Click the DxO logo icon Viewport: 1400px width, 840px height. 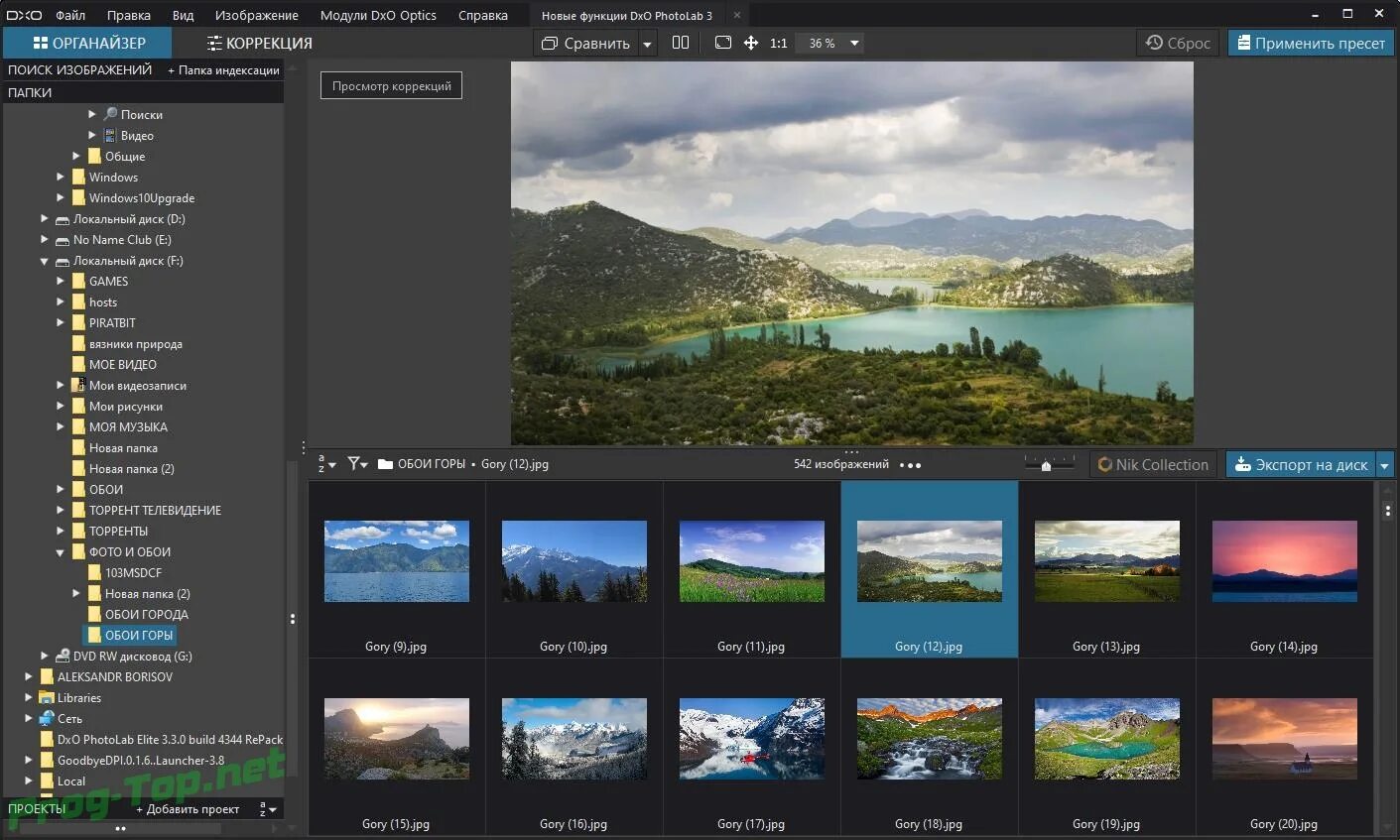pyautogui.click(x=24, y=15)
